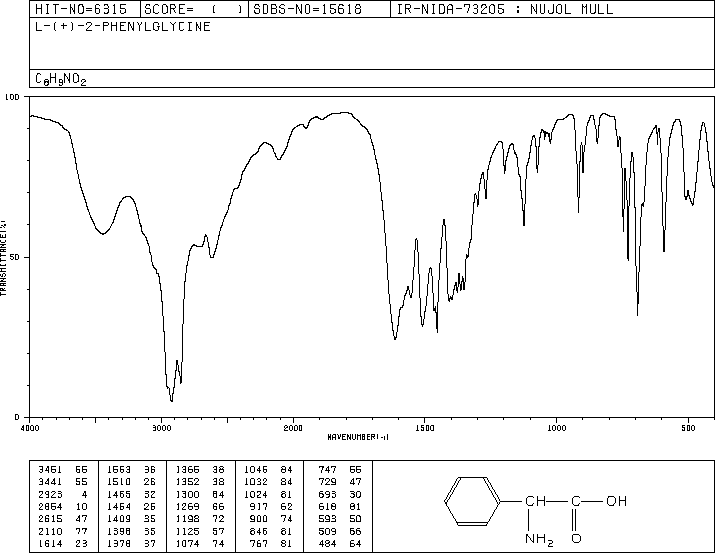The image size is (715, 553).
Task: Select the HIT-NO=6315 header cell
Action: (x=85, y=9)
